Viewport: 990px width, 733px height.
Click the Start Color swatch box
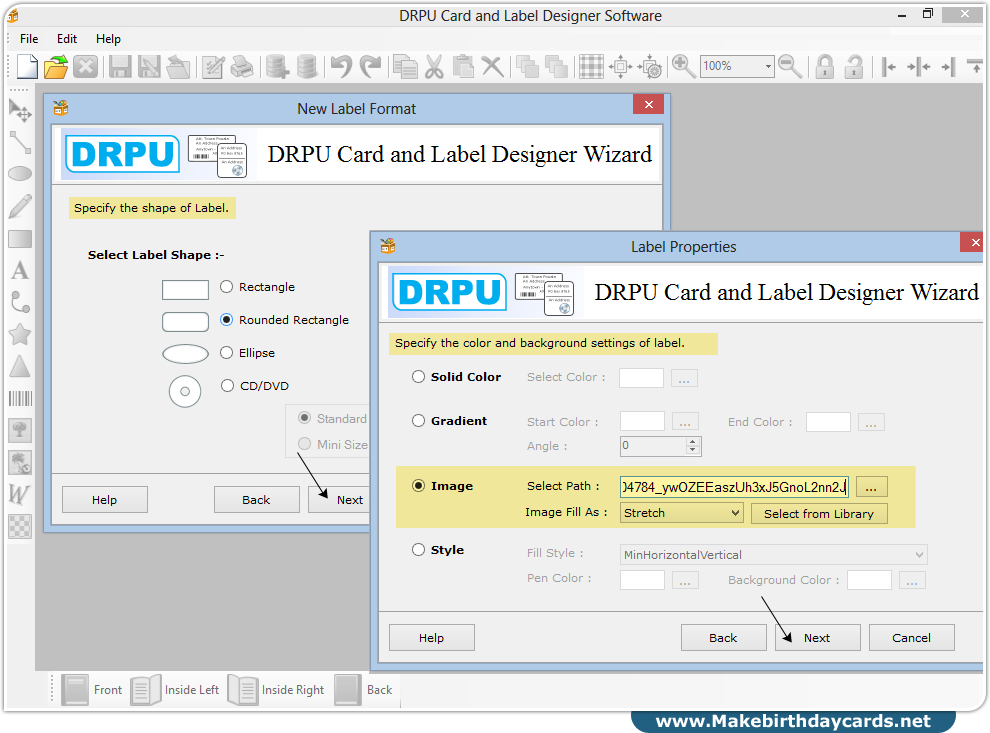642,421
